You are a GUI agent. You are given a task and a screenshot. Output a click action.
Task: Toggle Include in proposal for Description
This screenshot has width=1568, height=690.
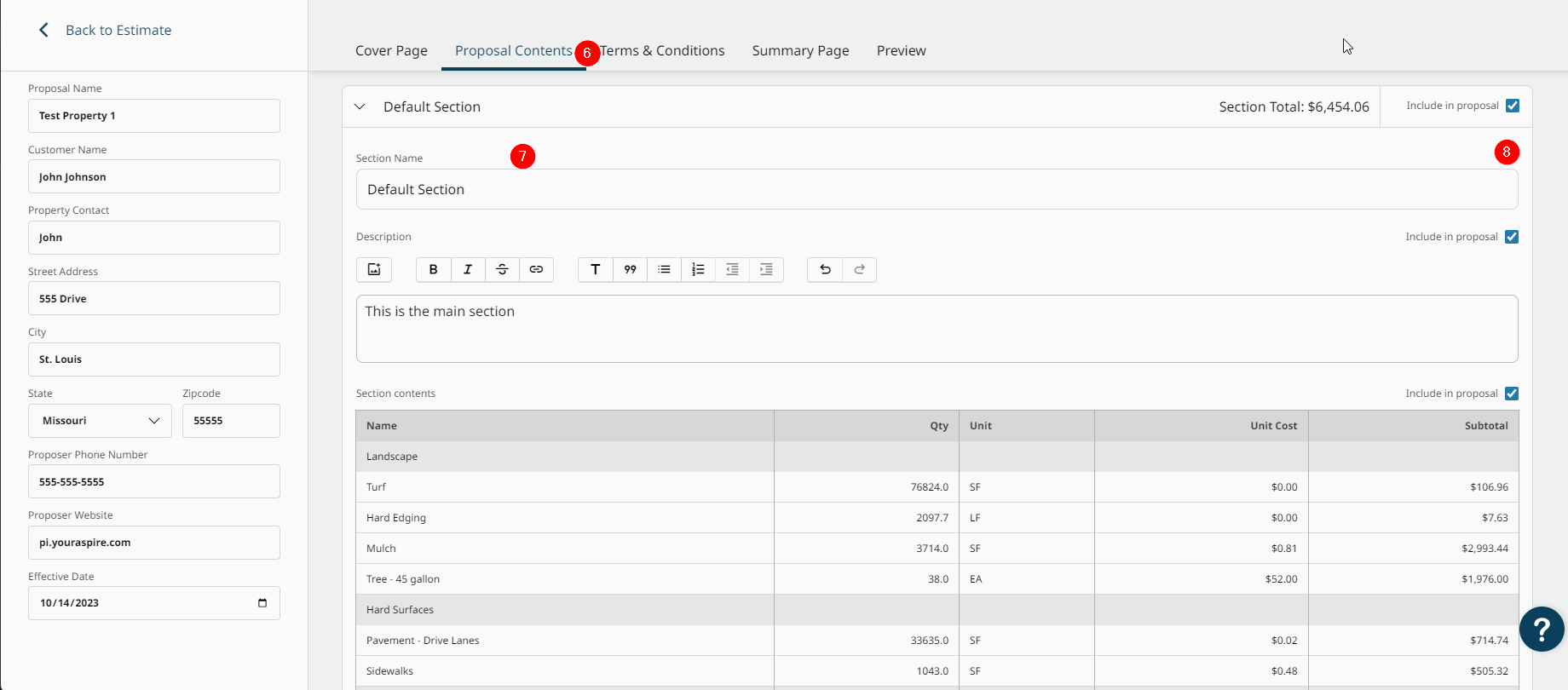(1512, 237)
